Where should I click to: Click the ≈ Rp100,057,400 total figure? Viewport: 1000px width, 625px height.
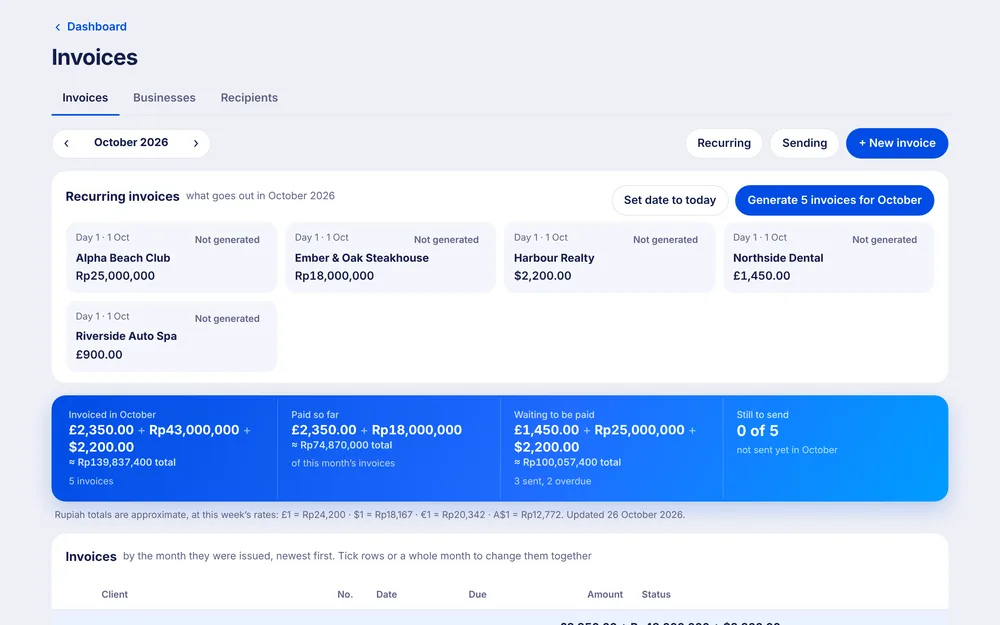point(568,462)
